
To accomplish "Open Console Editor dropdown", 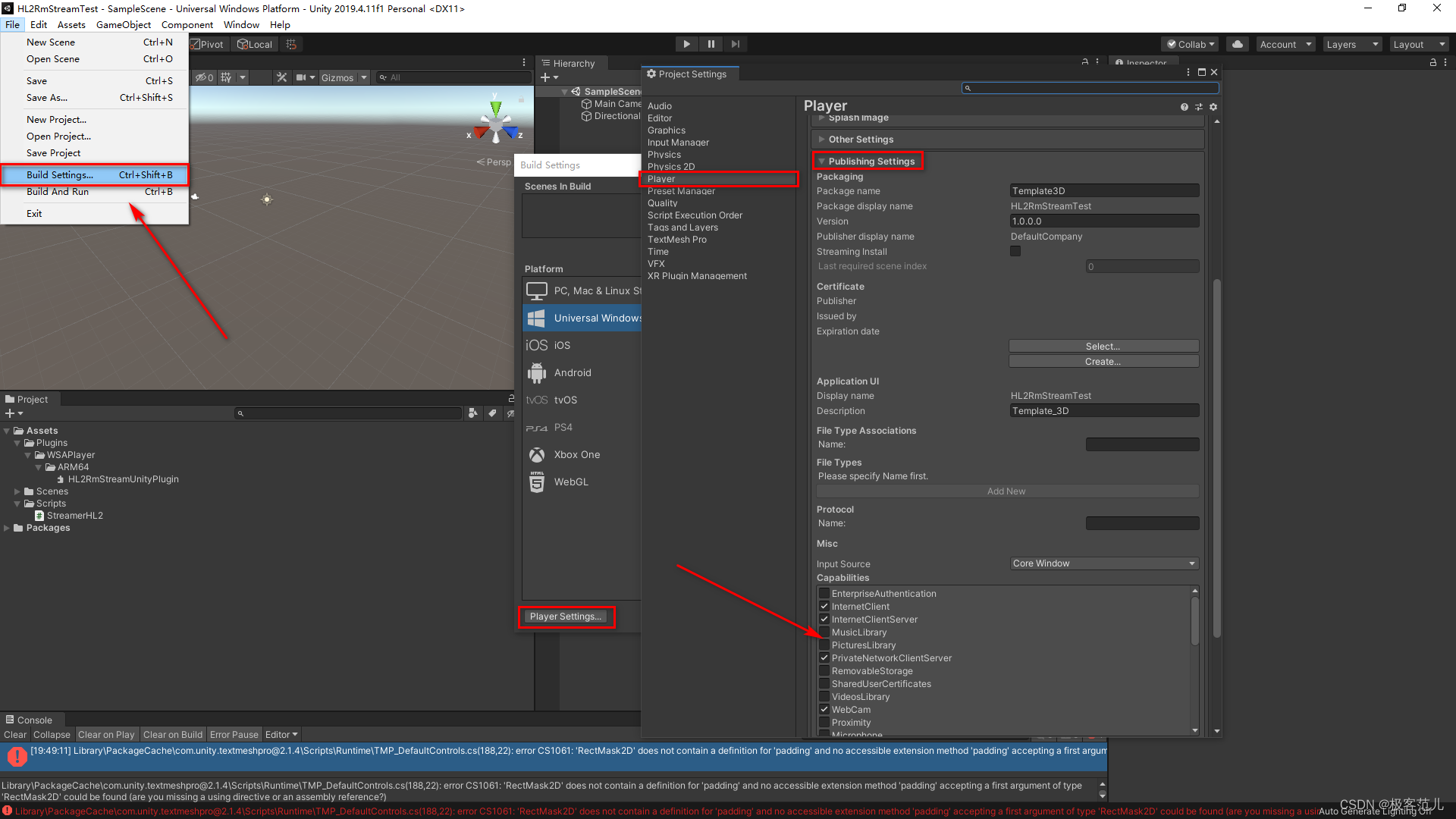I will pos(281,735).
